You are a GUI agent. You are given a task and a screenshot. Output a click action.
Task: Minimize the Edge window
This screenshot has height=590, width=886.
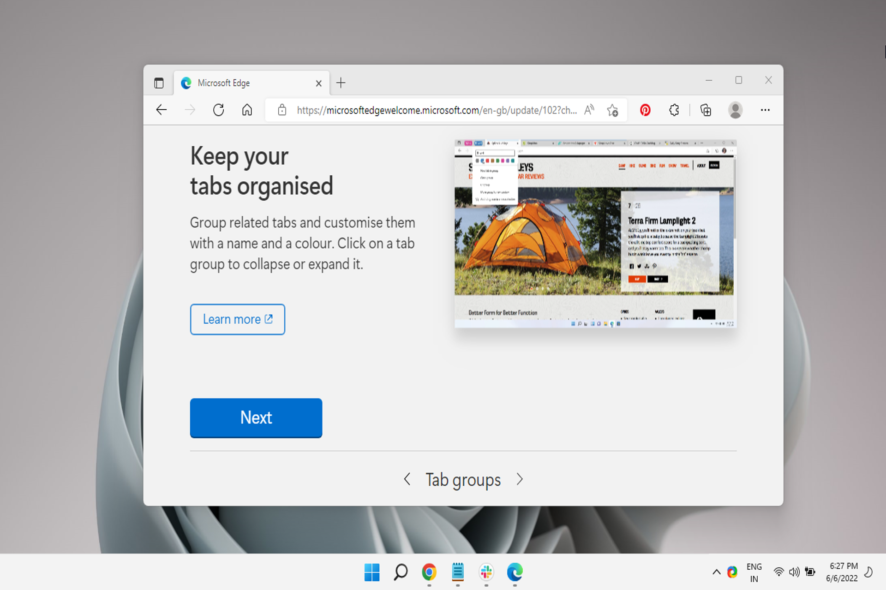[709, 80]
